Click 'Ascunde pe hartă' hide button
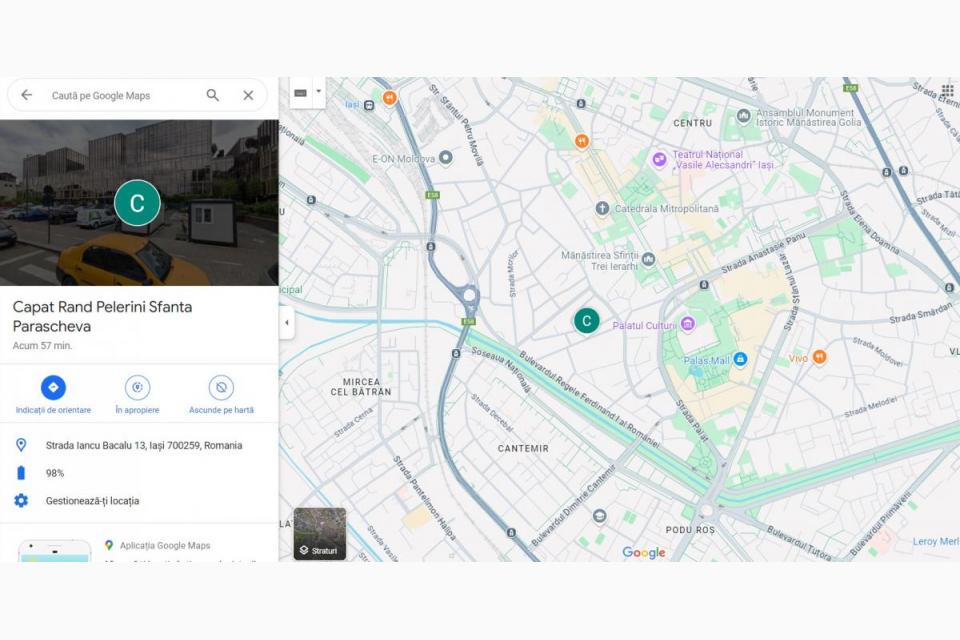The height and width of the screenshot is (640, 960). pyautogui.click(x=221, y=395)
